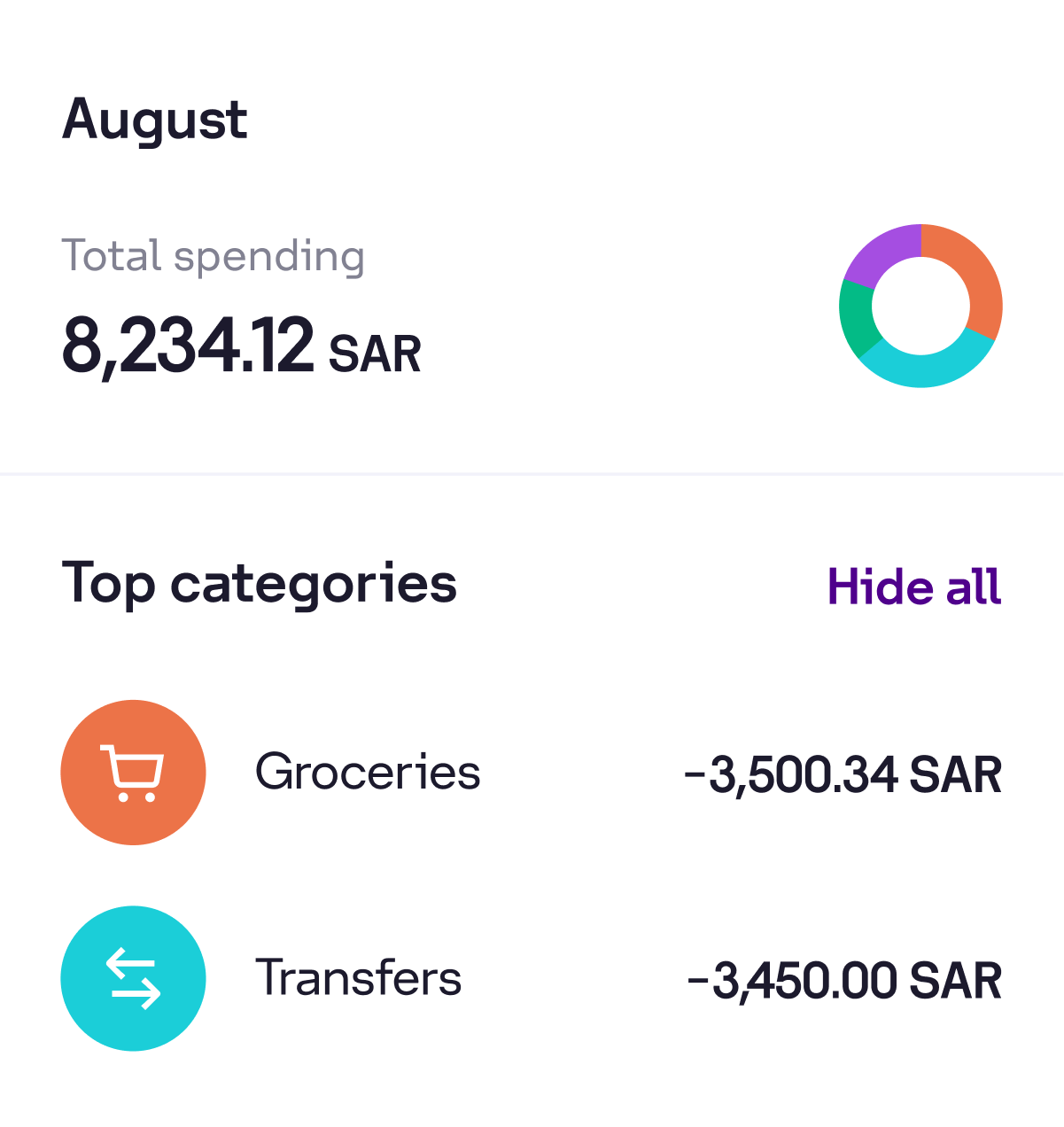The image size is (1064, 1127).
Task: Click the August month heading
Action: pos(155,120)
